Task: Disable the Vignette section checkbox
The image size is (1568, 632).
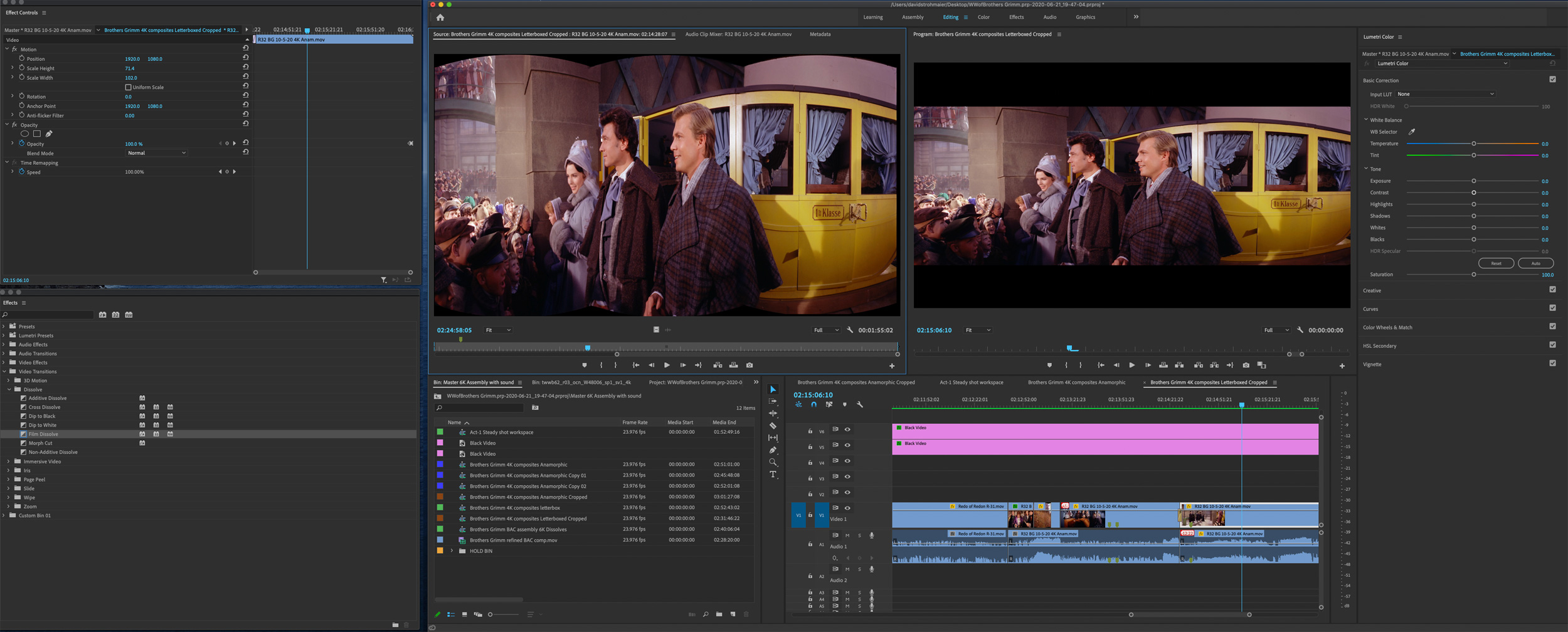Action: click(x=1552, y=363)
